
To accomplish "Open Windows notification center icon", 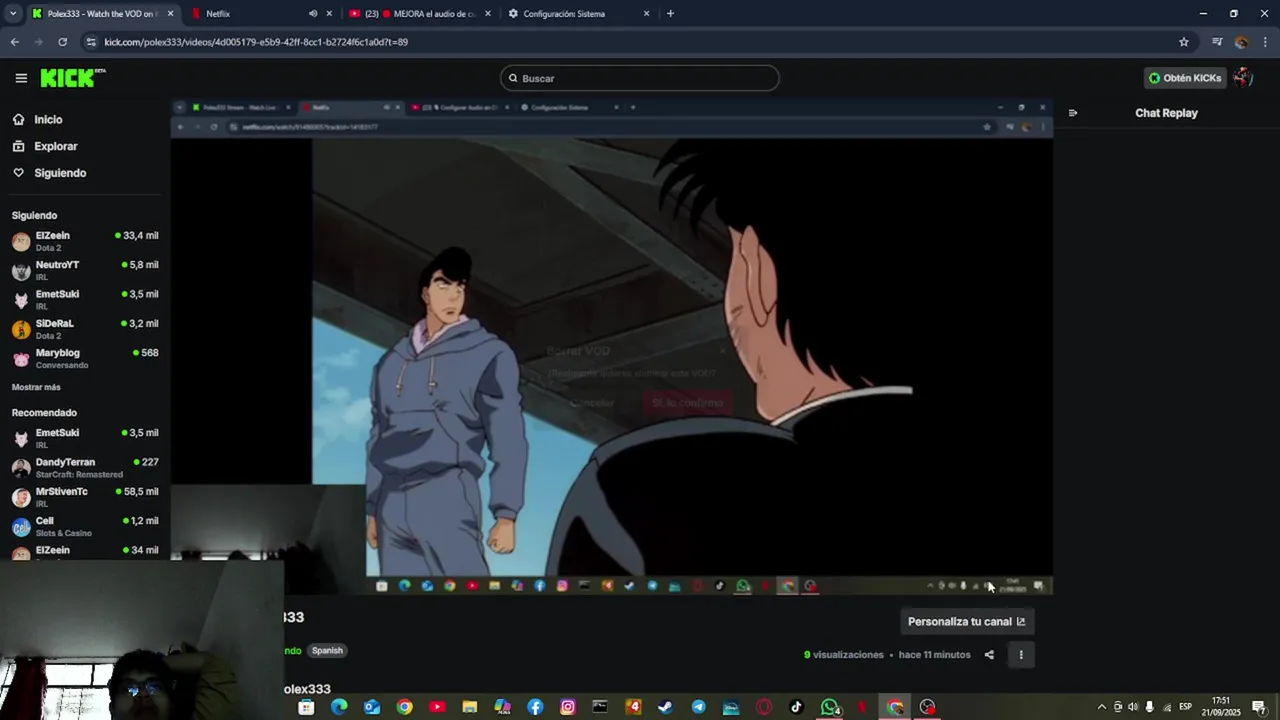I will click(x=1259, y=707).
